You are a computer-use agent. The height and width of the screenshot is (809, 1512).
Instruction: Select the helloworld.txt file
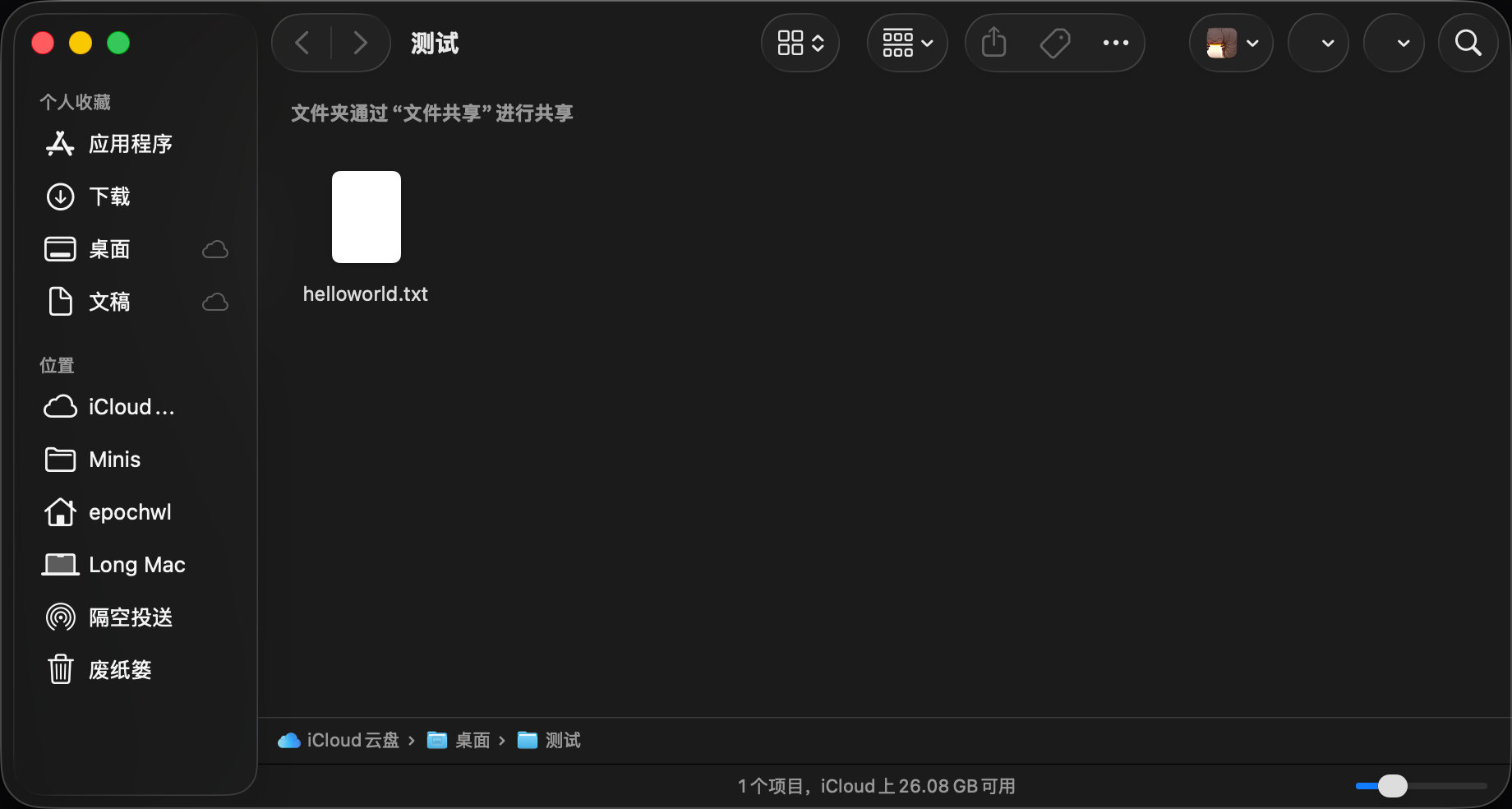(366, 218)
